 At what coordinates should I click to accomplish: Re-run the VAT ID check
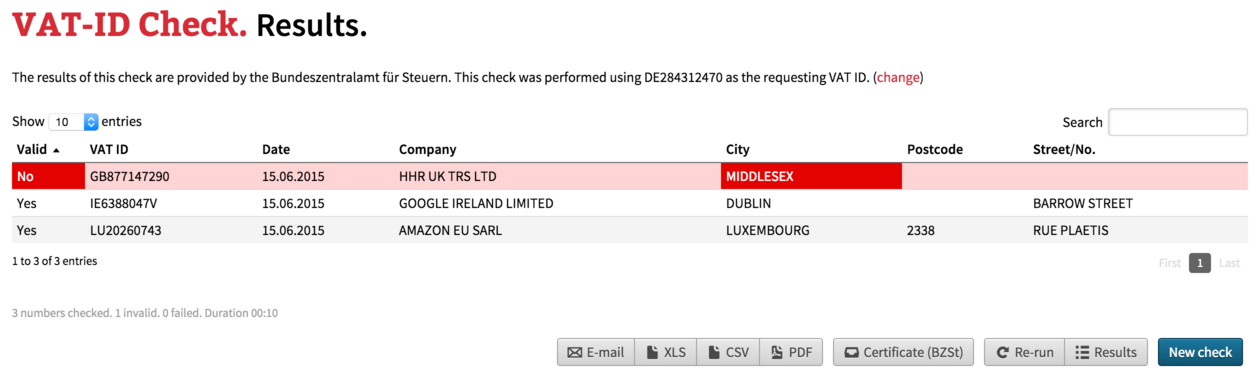1024,352
